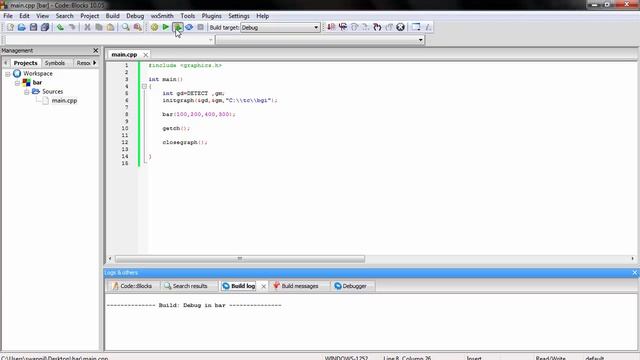Select main.cpp in the project tree

(64, 100)
